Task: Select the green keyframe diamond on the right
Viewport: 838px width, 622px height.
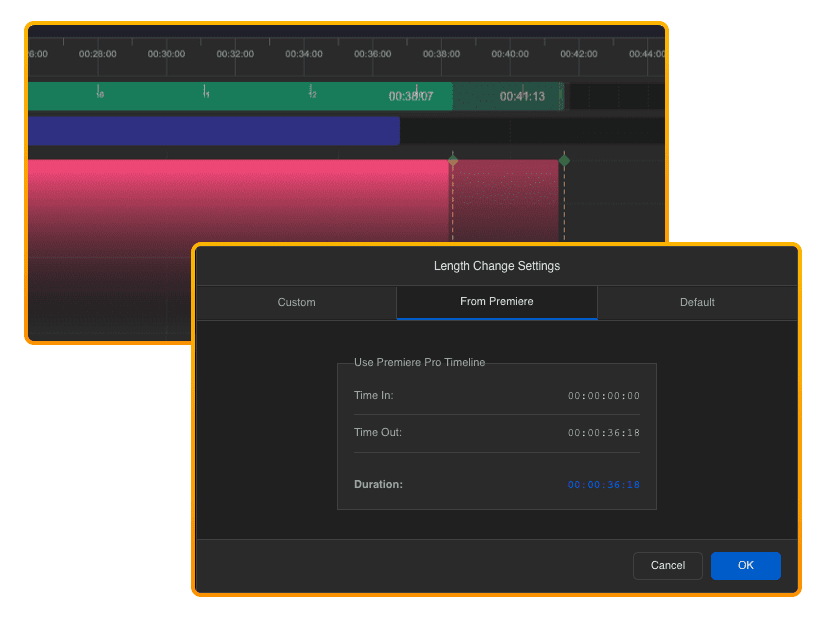Action: (563, 158)
